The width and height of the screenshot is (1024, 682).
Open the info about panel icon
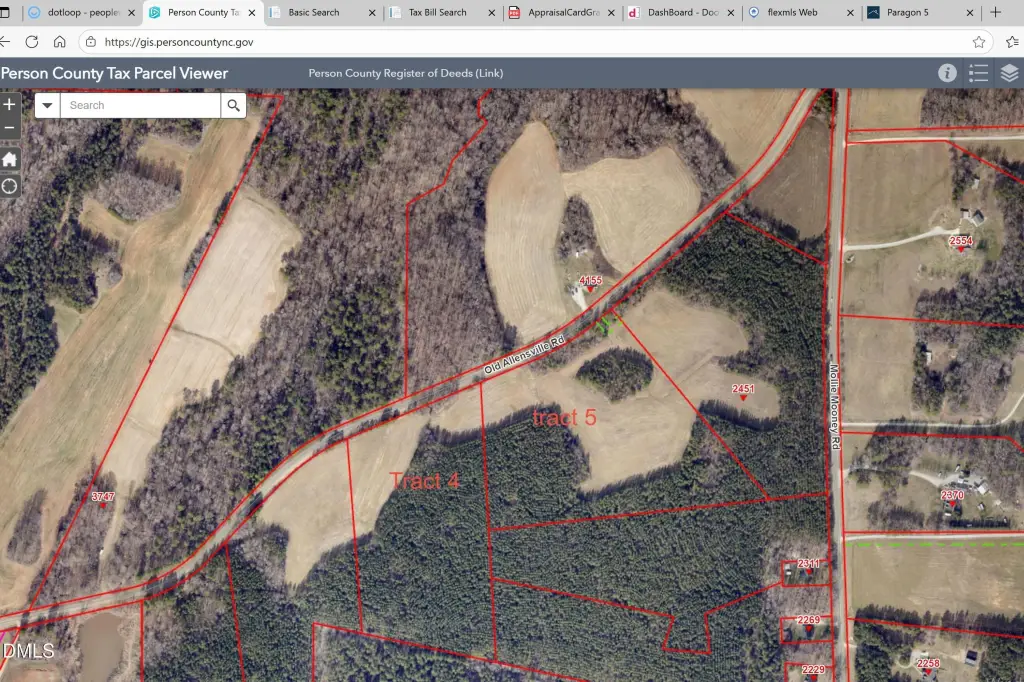947,73
